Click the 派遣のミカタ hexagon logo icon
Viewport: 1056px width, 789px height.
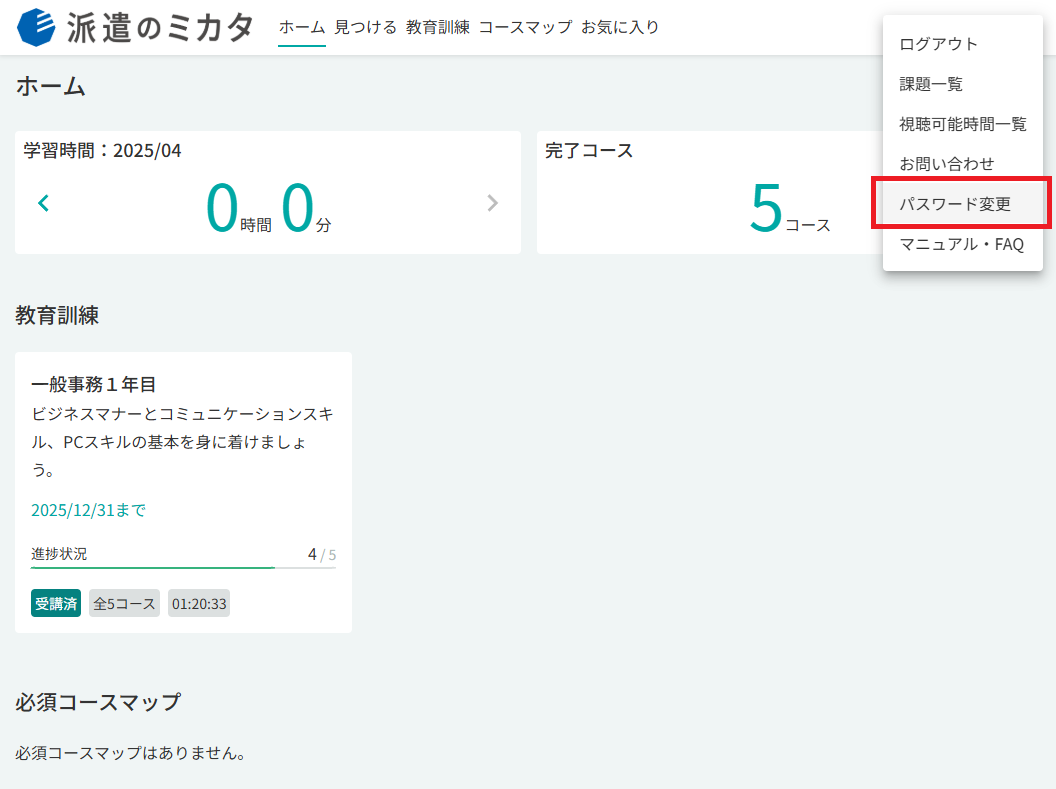coord(36,28)
